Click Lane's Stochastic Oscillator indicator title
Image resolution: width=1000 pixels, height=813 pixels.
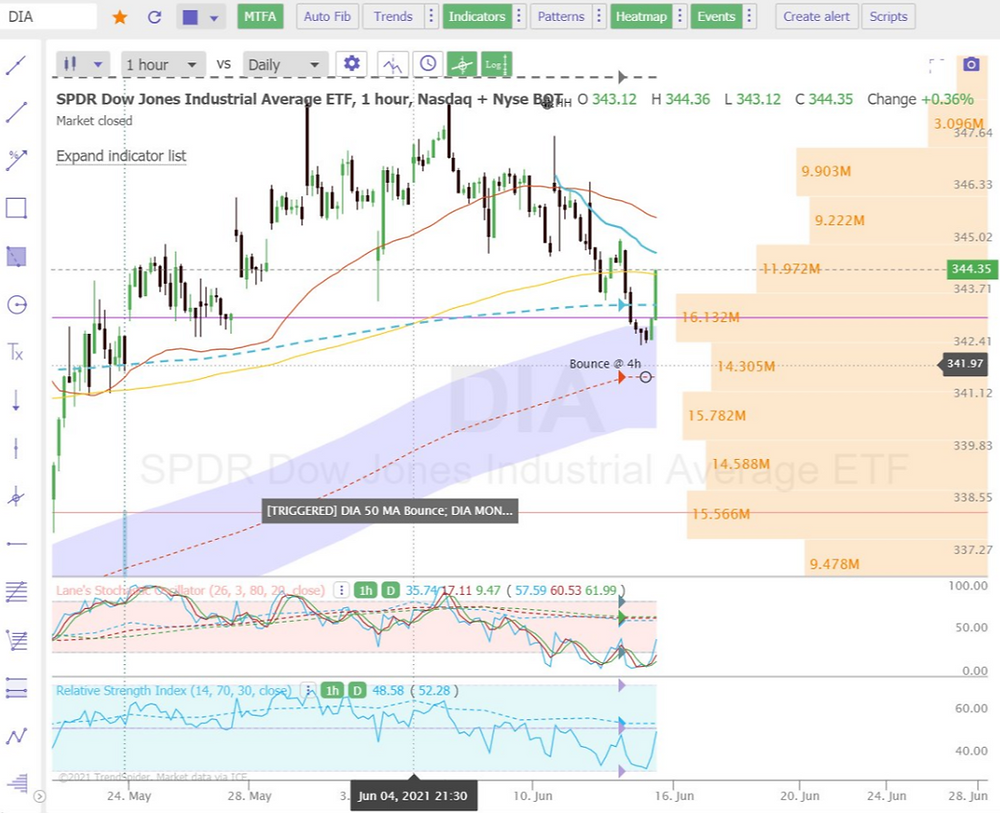click(190, 590)
